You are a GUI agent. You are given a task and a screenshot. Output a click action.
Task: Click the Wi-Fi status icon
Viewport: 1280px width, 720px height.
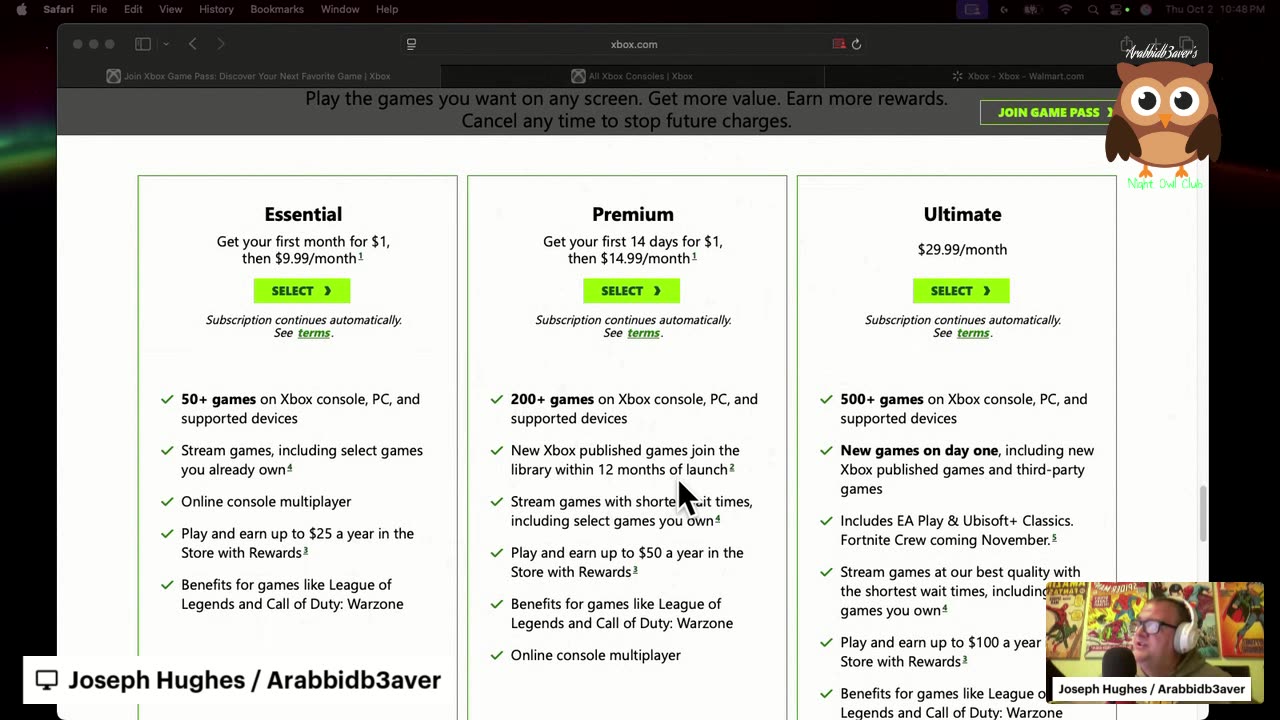coord(1065,9)
